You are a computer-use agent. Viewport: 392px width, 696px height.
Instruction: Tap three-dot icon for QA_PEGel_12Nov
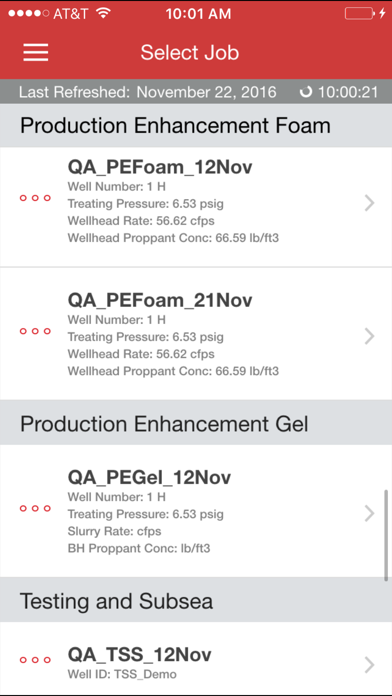pos(35,509)
